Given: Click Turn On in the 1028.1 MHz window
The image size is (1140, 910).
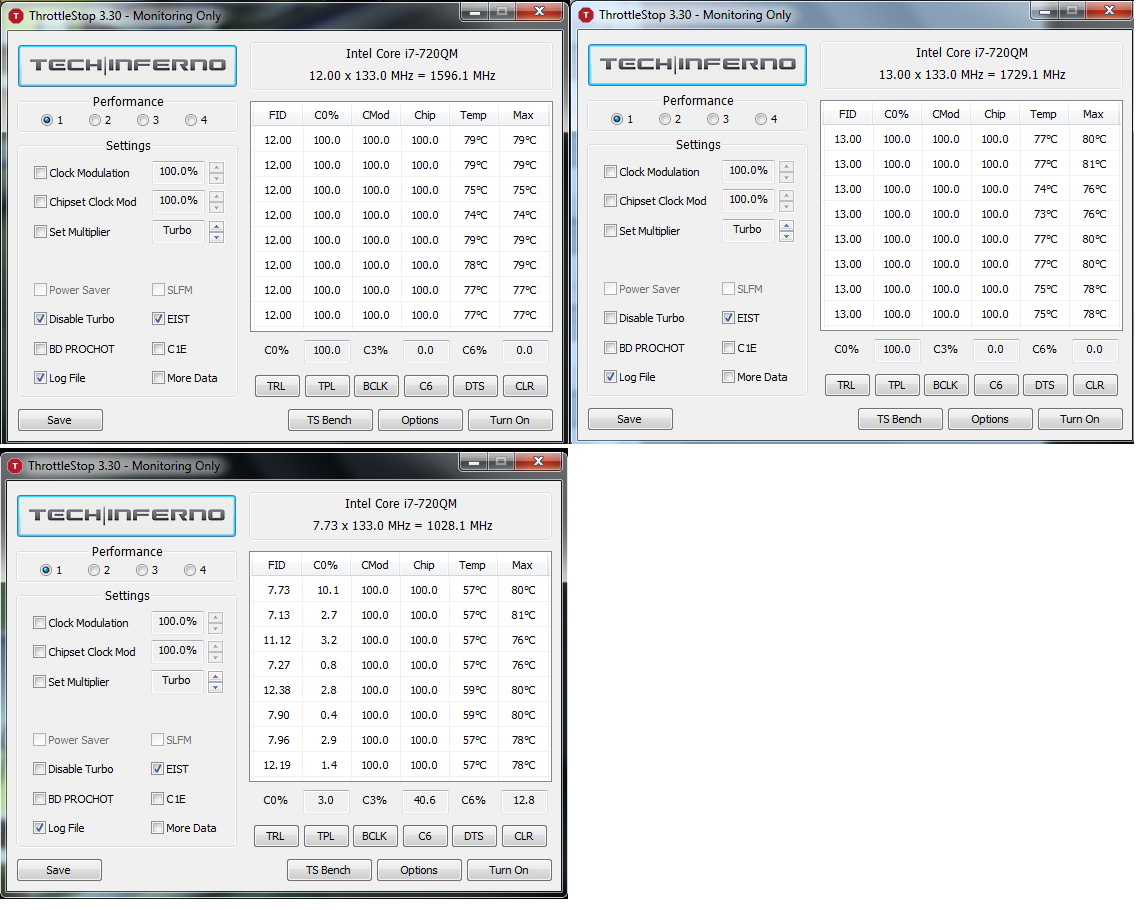Looking at the screenshot, I should click(x=508, y=870).
